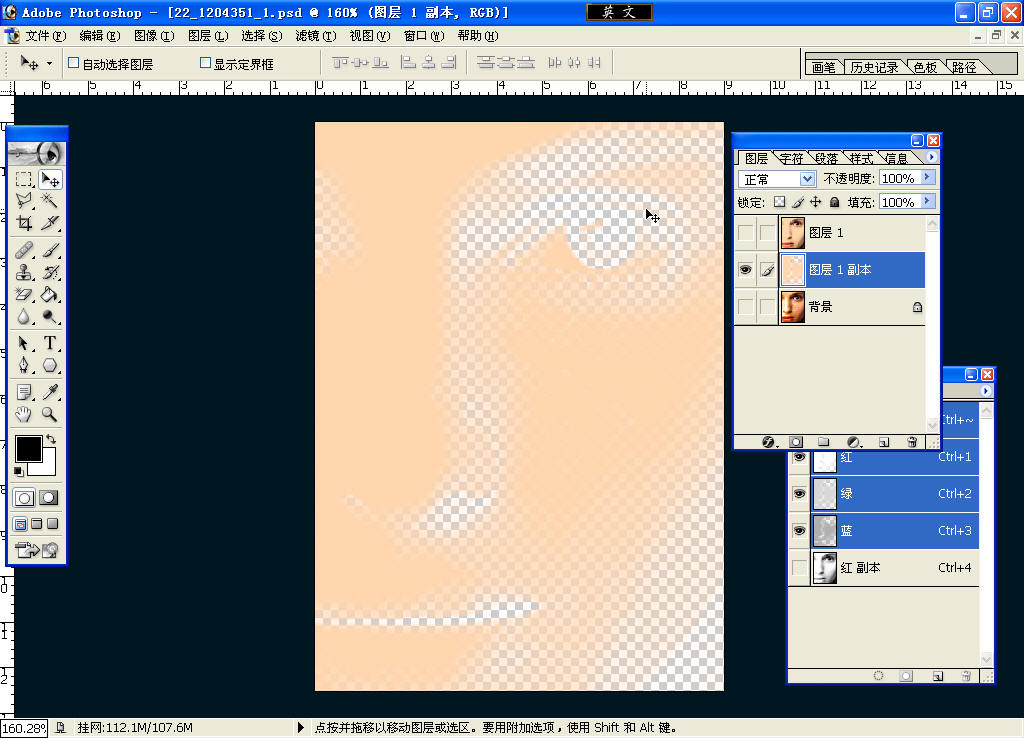Click zoom percentage field 160.28%

click(x=24, y=728)
